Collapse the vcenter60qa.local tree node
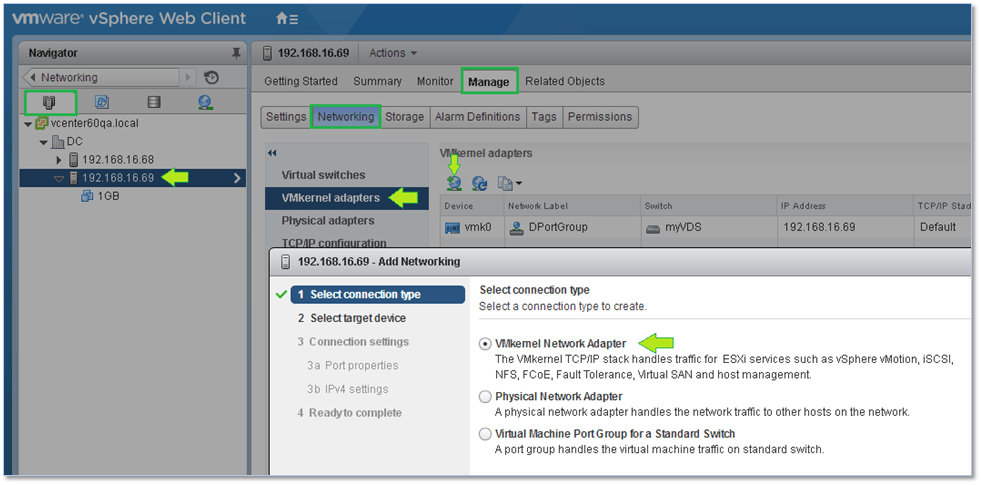 (28, 124)
